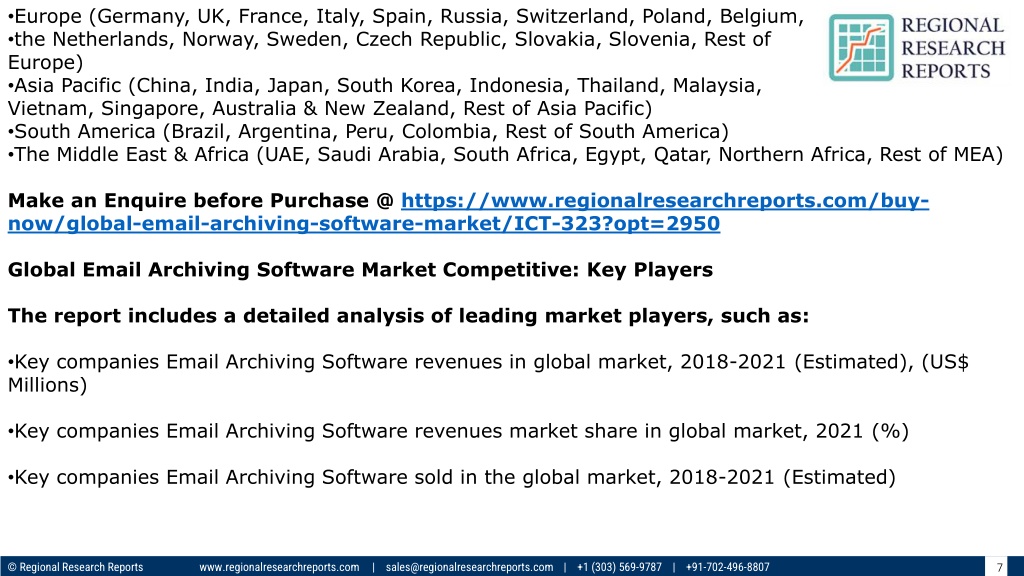The height and width of the screenshot is (576, 1024).
Task: Click the South America countries bullet line
Action: click(368, 131)
